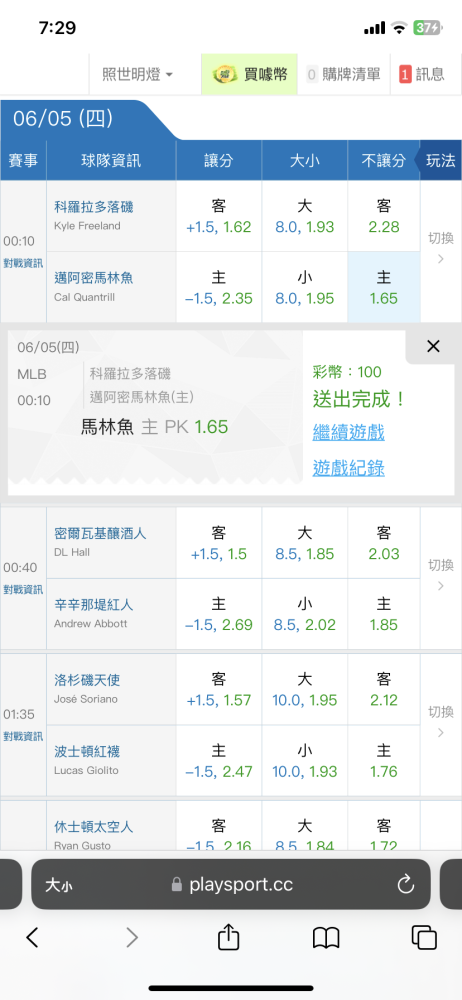Open the 購牌清單 tab

click(x=343, y=74)
